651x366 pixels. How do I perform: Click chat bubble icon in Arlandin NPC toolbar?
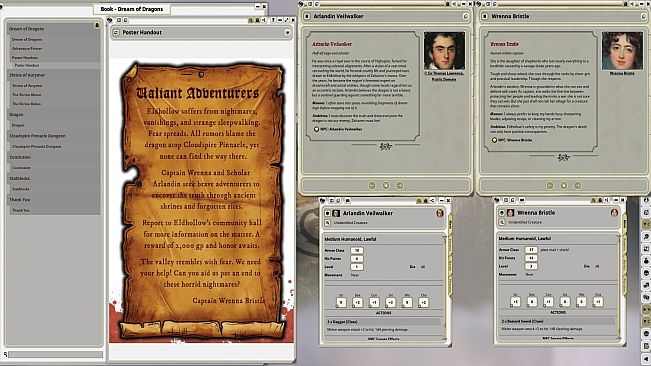pyautogui.click(x=348, y=201)
